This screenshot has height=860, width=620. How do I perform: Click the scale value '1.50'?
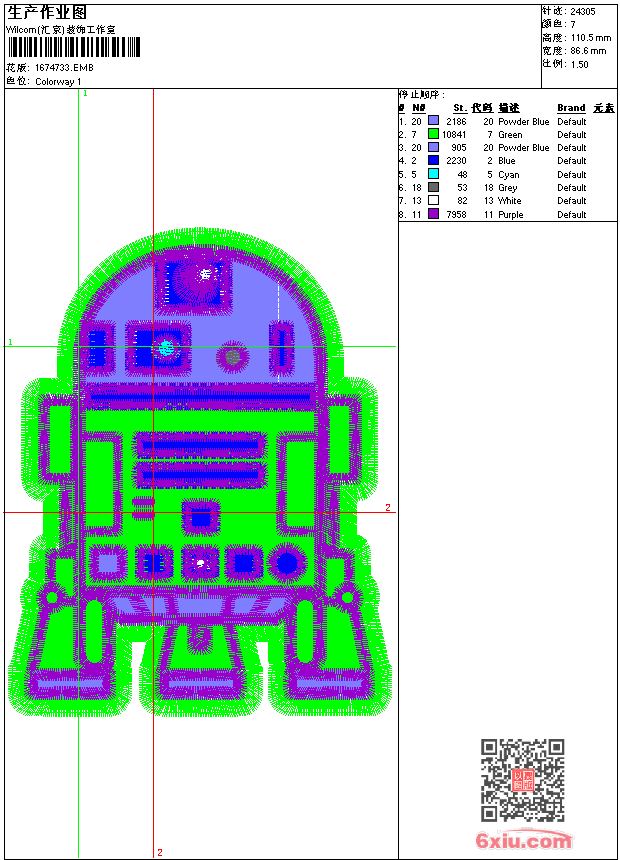[x=579, y=64]
